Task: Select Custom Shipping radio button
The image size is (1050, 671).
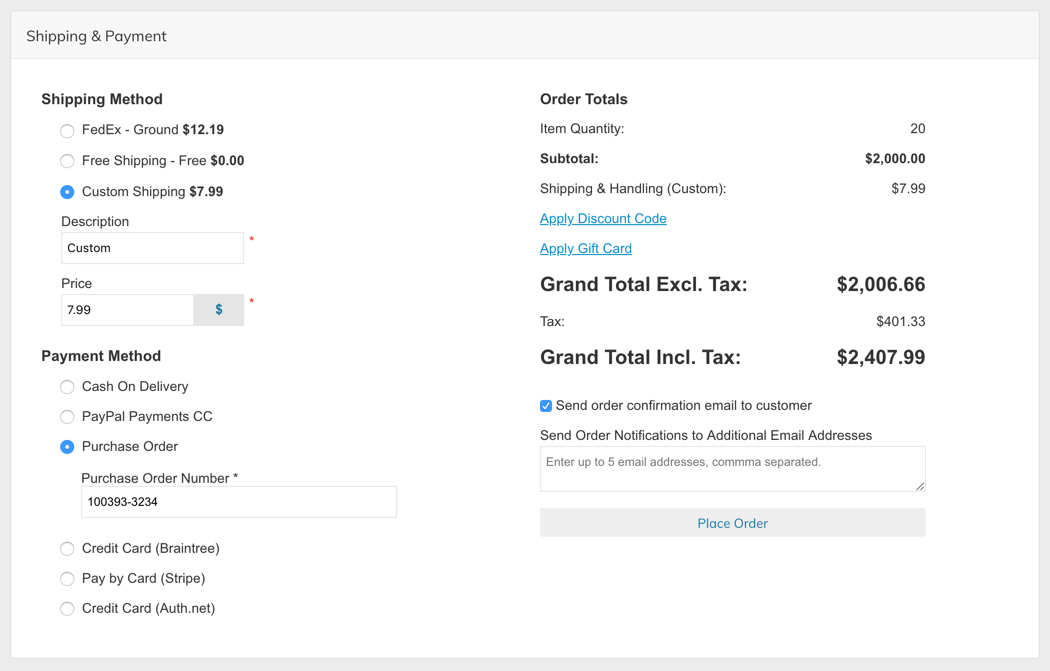Action: tap(67, 192)
